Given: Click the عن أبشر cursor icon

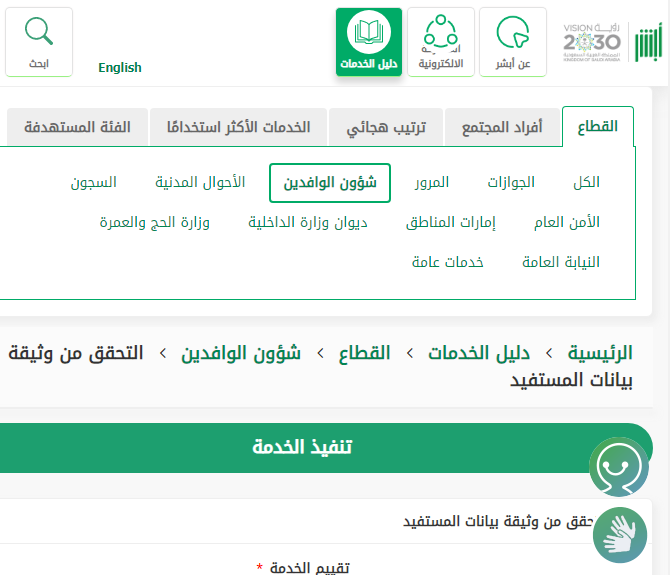Looking at the screenshot, I should [512, 33].
